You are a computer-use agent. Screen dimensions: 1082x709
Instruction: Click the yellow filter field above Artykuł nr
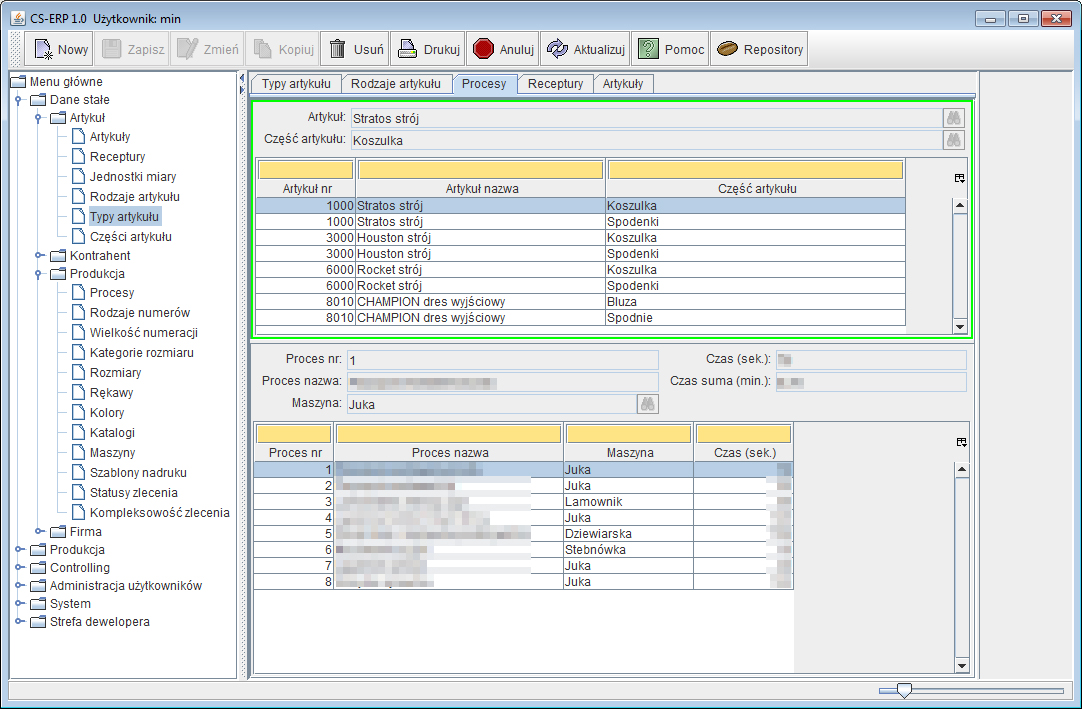coord(306,170)
